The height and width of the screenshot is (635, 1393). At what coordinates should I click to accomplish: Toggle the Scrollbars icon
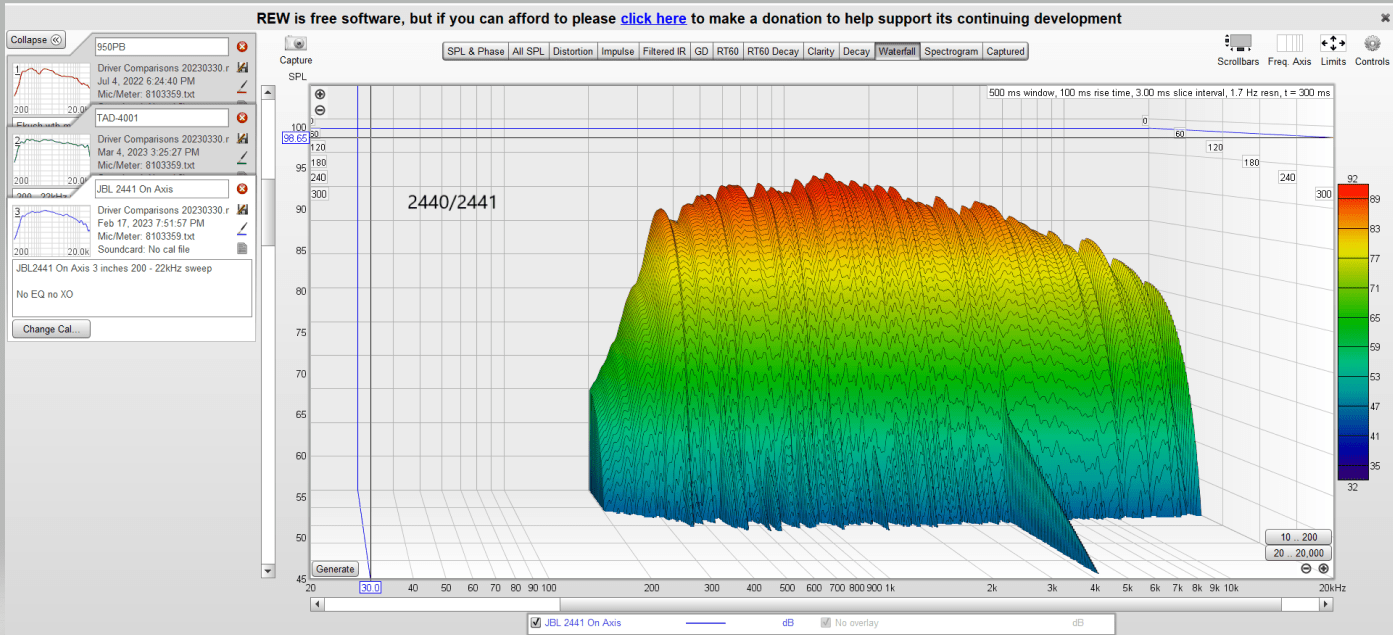pyautogui.click(x=1238, y=43)
